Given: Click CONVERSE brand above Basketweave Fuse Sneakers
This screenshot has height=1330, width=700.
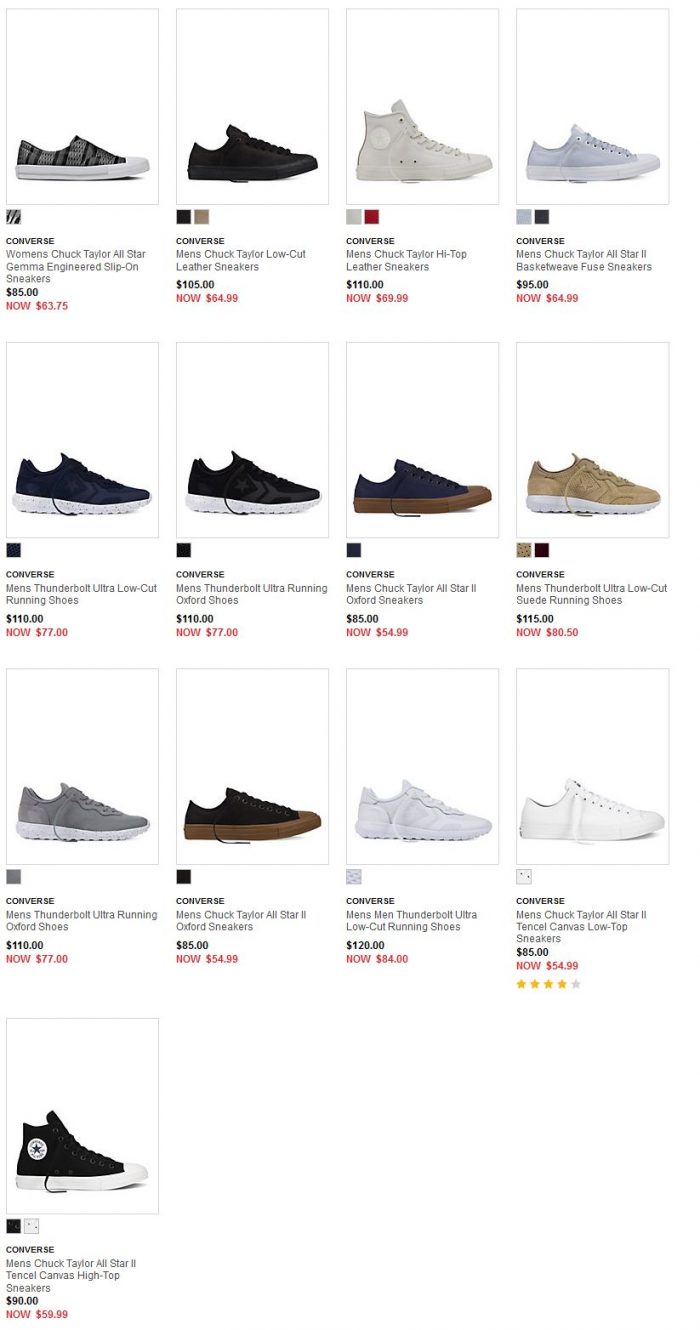Looking at the screenshot, I should tap(540, 241).
